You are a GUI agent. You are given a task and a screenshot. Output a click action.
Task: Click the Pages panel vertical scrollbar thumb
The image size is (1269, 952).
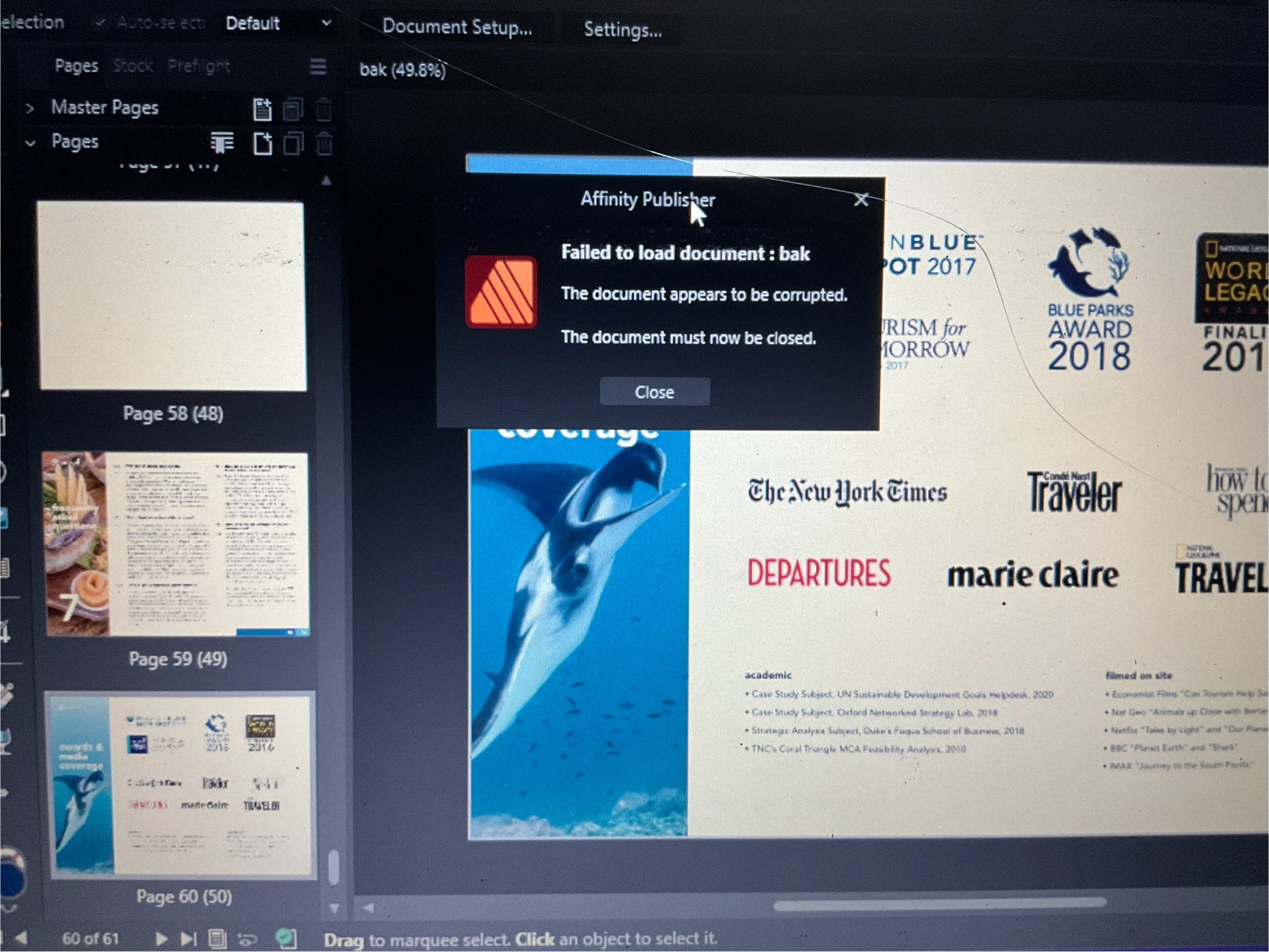click(x=333, y=868)
